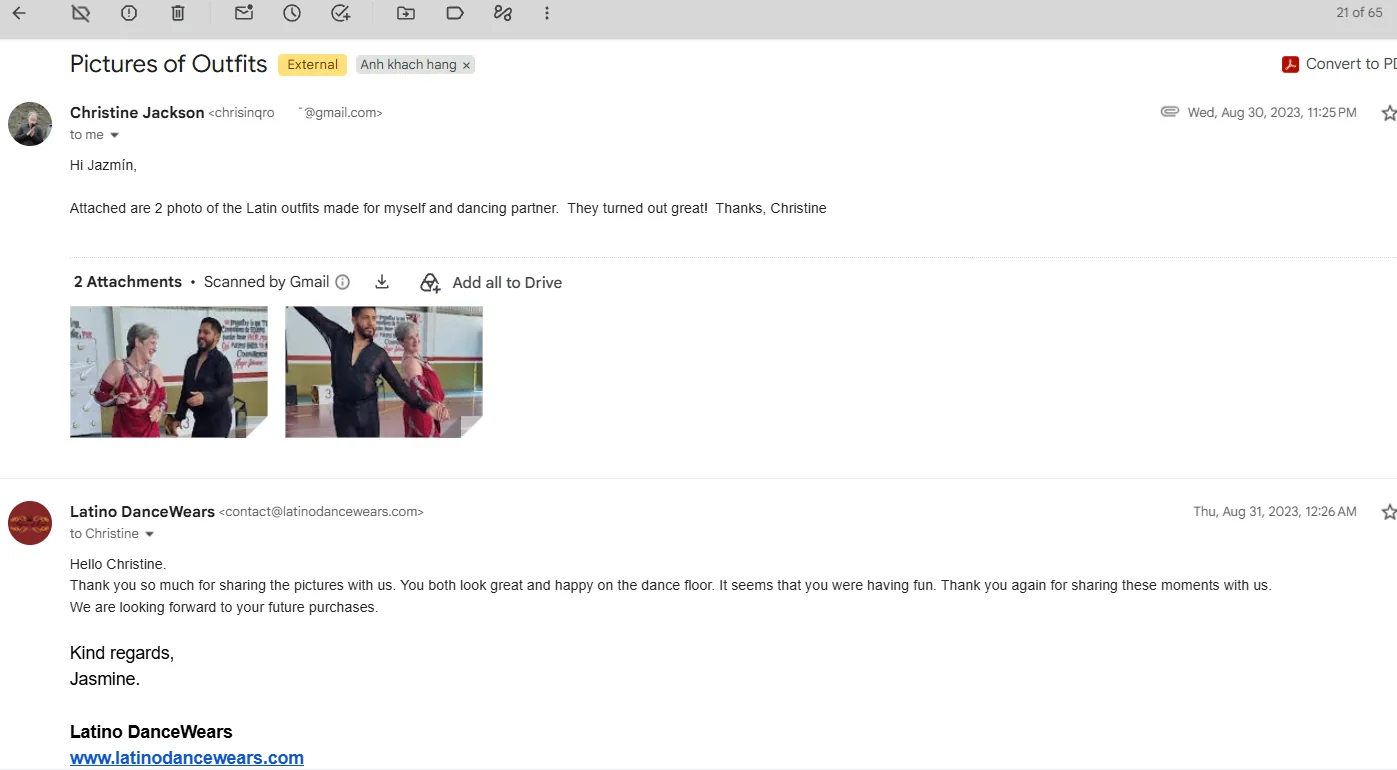
Task: Open the second attached photo thumbnail
Action: tap(384, 372)
